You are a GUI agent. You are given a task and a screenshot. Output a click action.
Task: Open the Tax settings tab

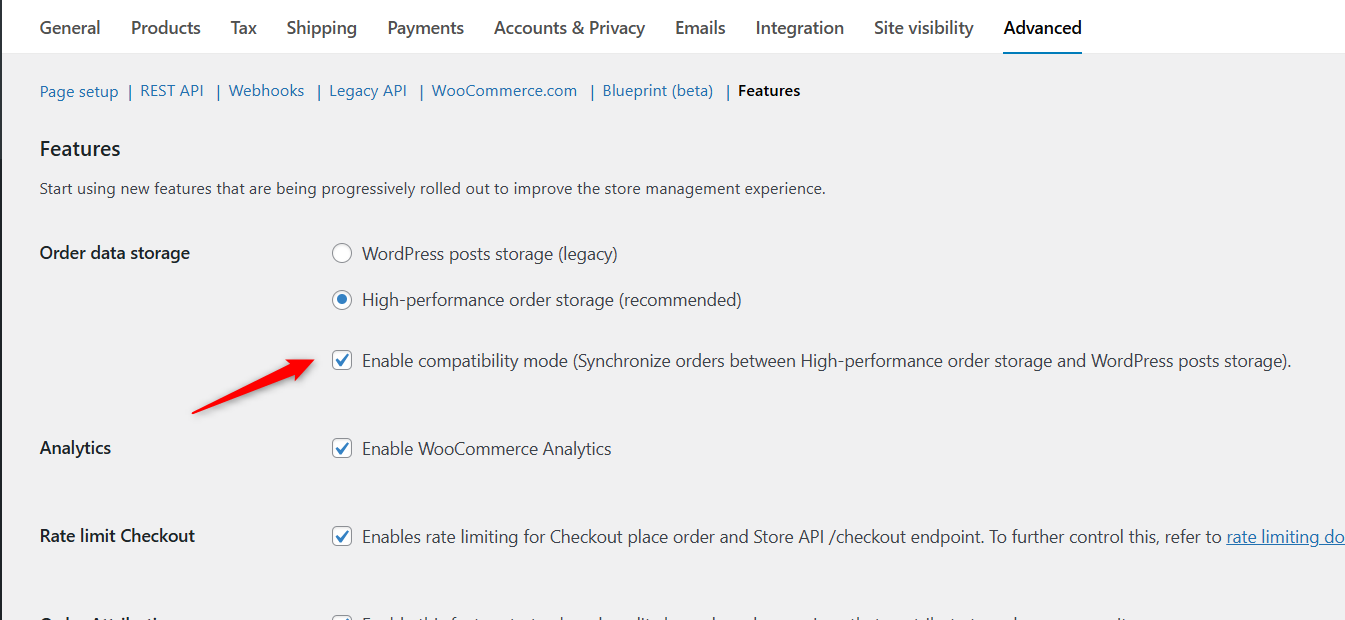point(244,28)
